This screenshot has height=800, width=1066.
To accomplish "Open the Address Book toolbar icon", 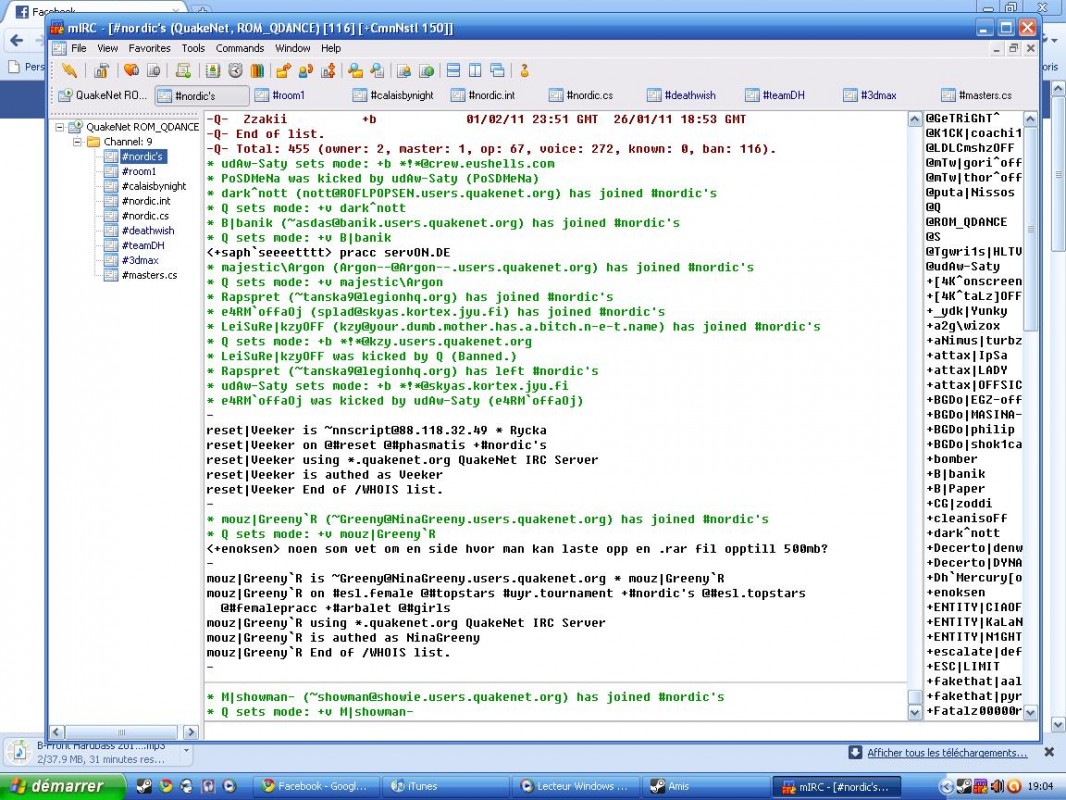I will tap(212, 70).
